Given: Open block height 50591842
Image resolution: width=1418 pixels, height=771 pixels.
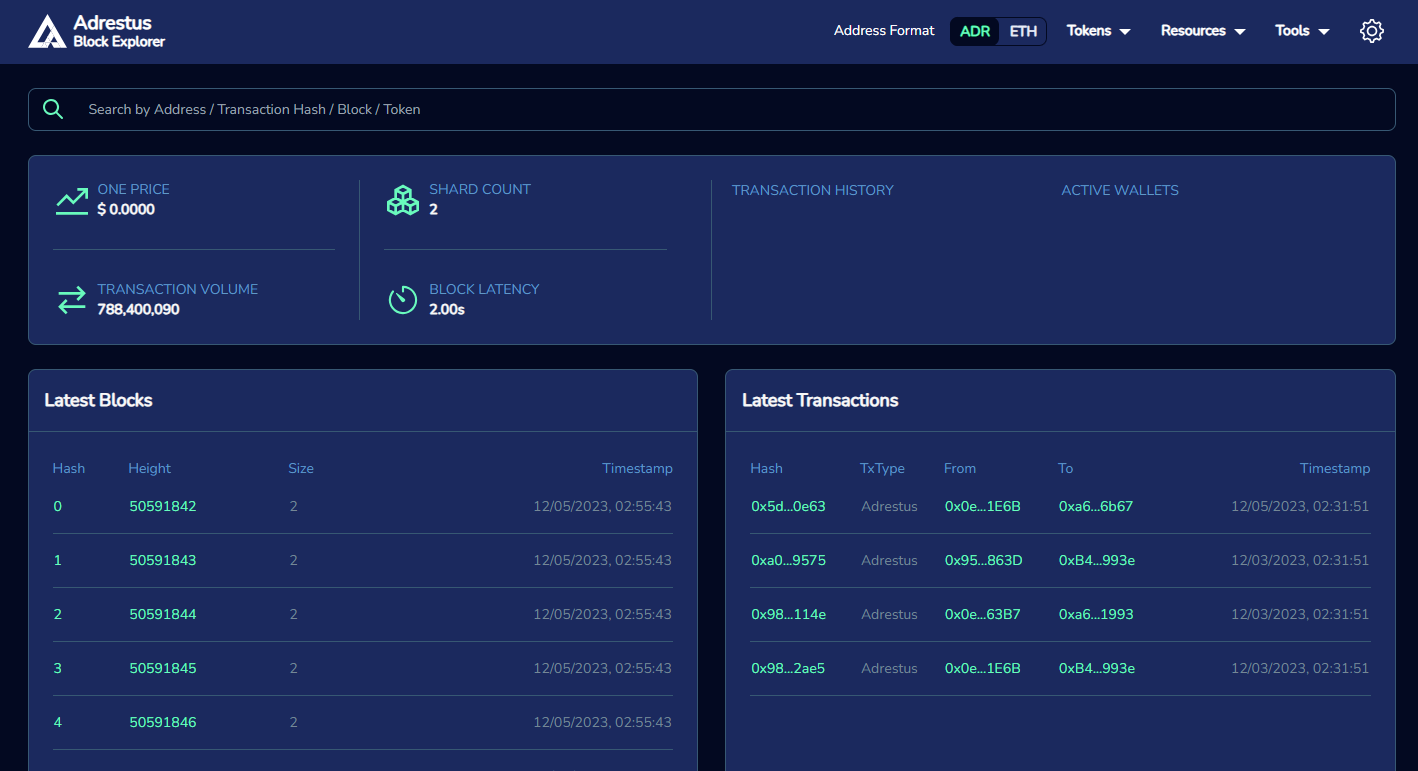Looking at the screenshot, I should [163, 506].
